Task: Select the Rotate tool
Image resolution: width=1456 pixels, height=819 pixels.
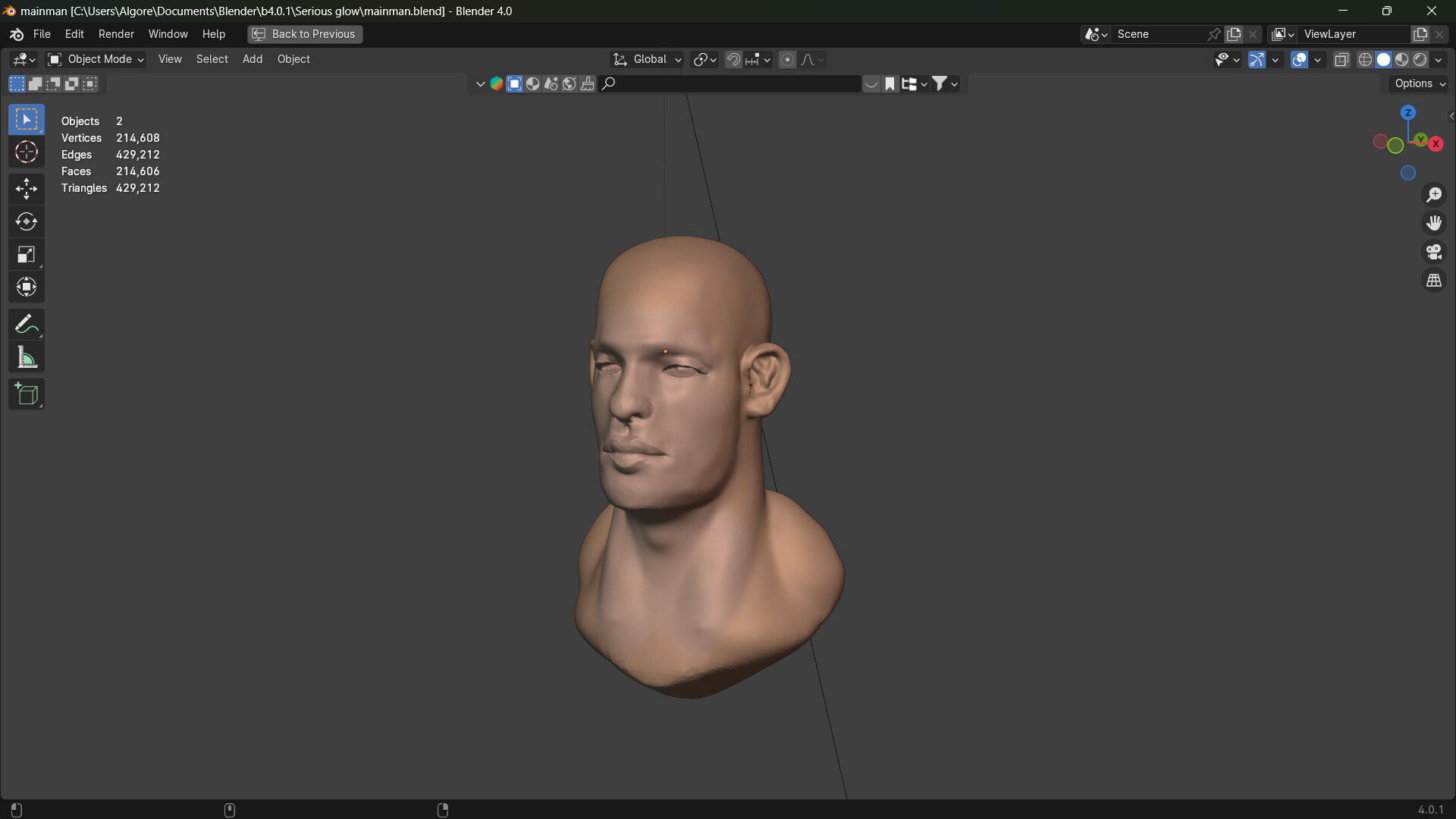Action: tap(26, 221)
